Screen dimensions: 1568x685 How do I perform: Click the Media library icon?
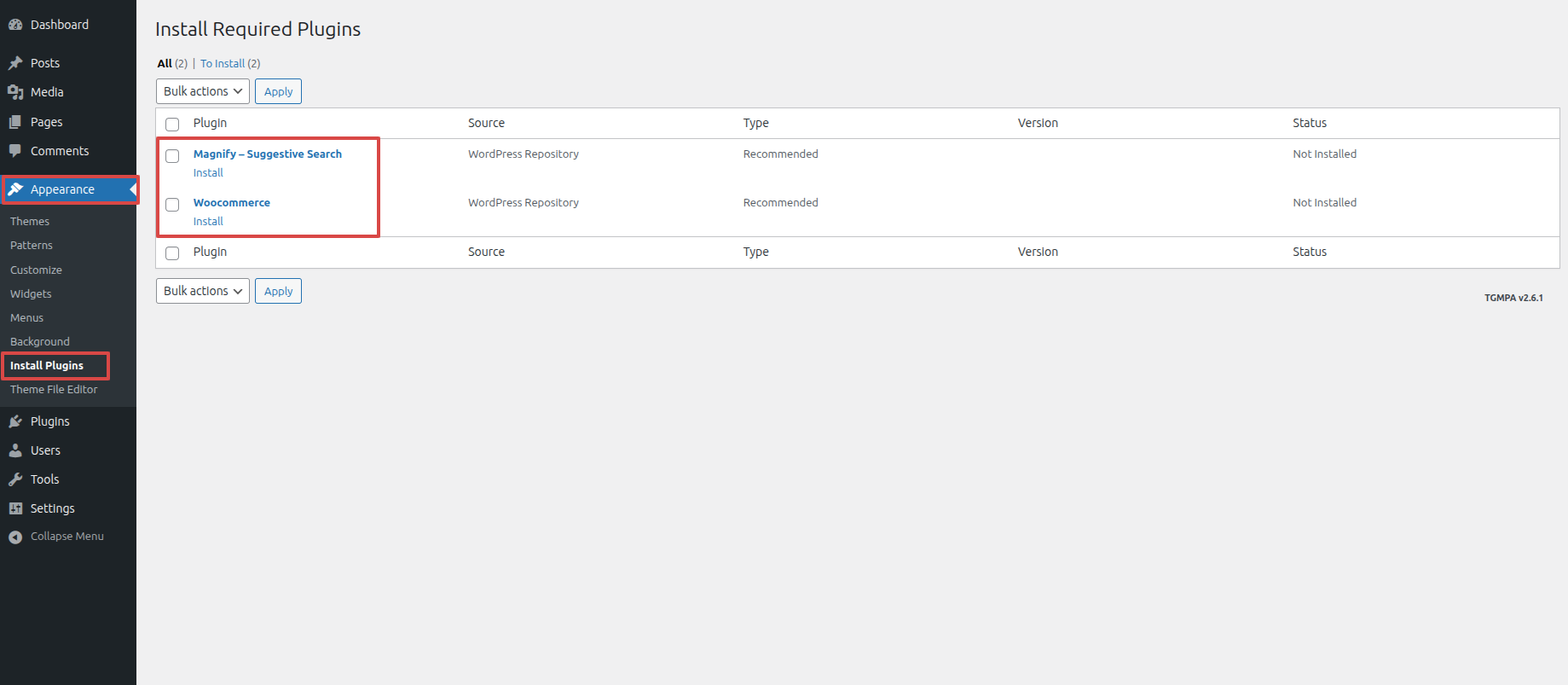tap(15, 92)
